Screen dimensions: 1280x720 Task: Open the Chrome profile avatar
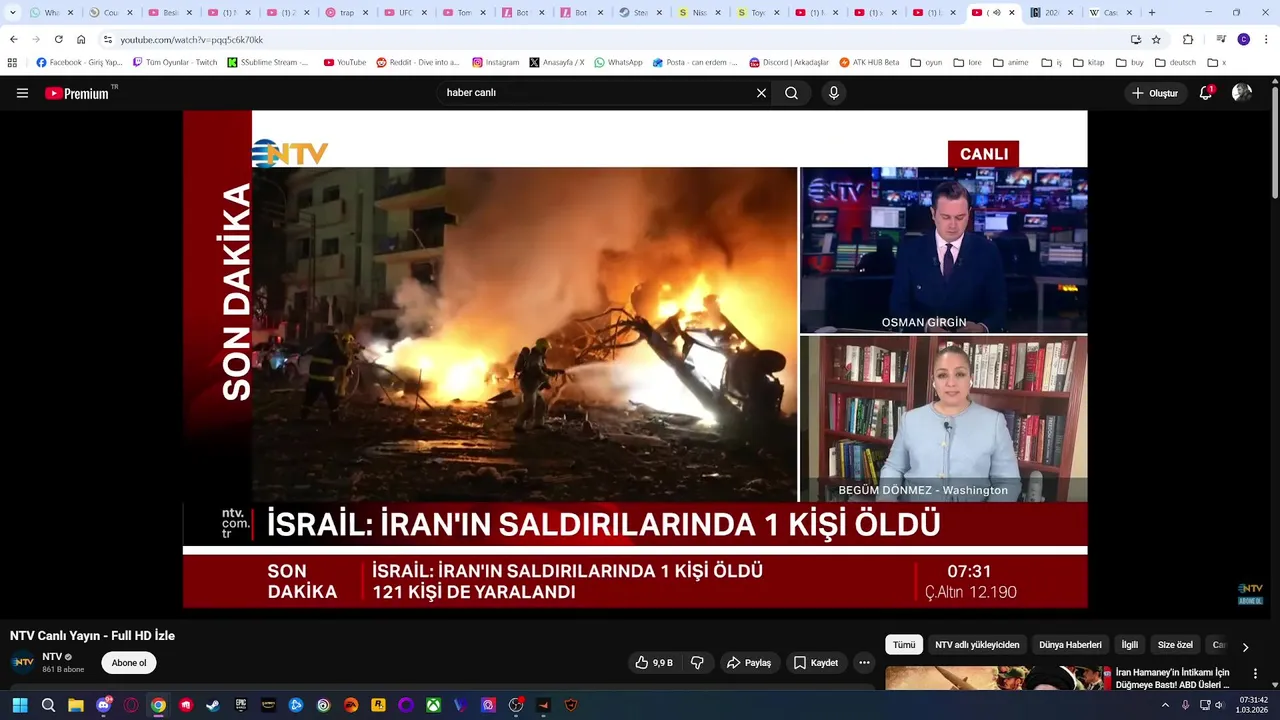click(1243, 39)
